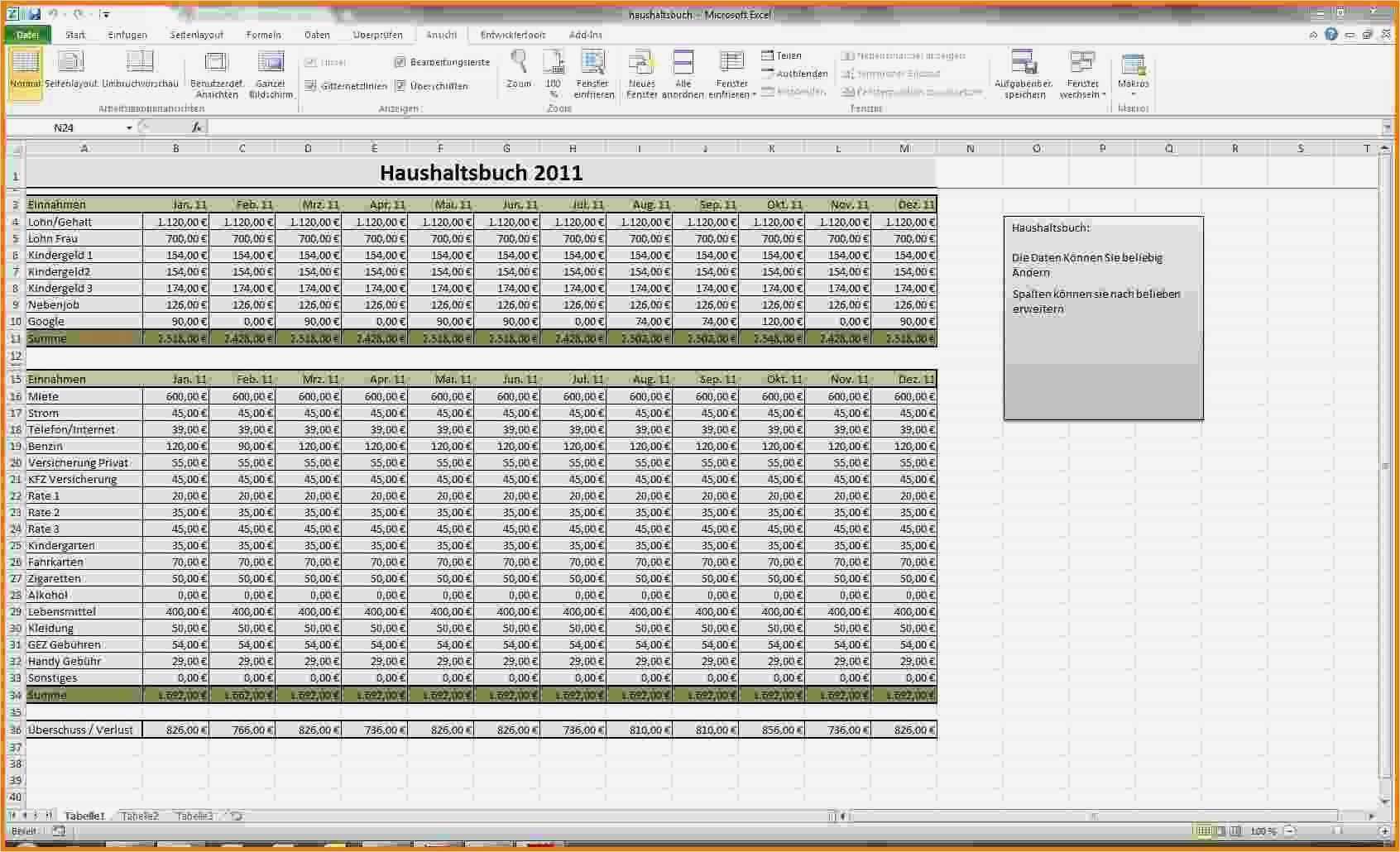Click the zoom out minus button
This screenshot has width=1400, height=852.
pyautogui.click(x=1289, y=831)
